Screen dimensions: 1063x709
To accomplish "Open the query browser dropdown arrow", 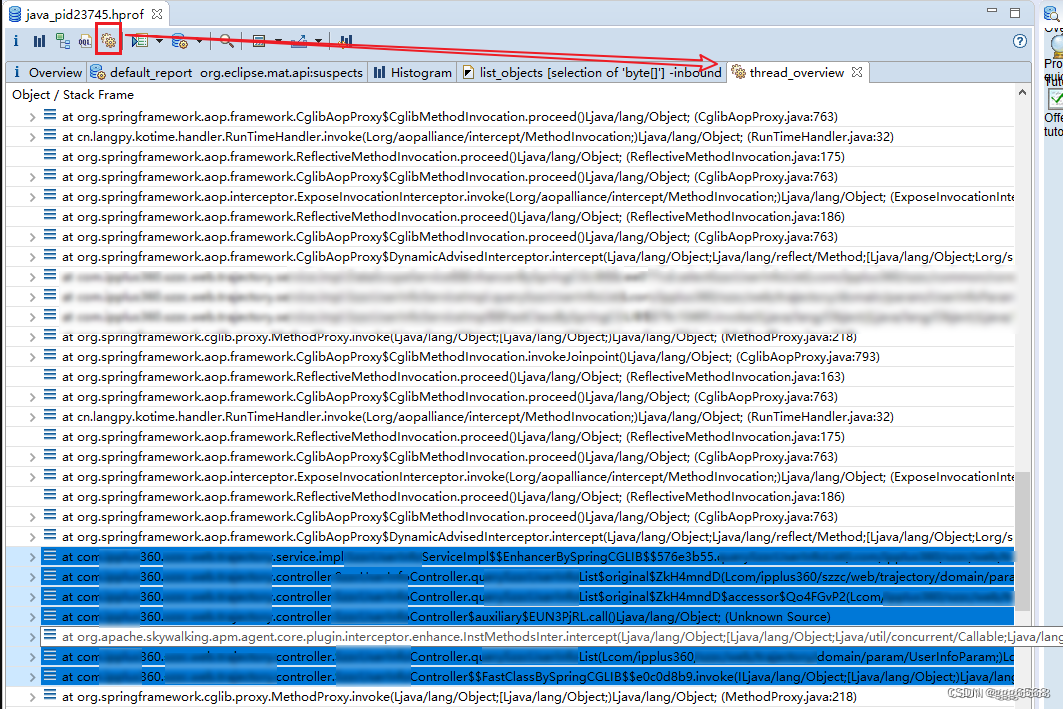I will point(198,41).
